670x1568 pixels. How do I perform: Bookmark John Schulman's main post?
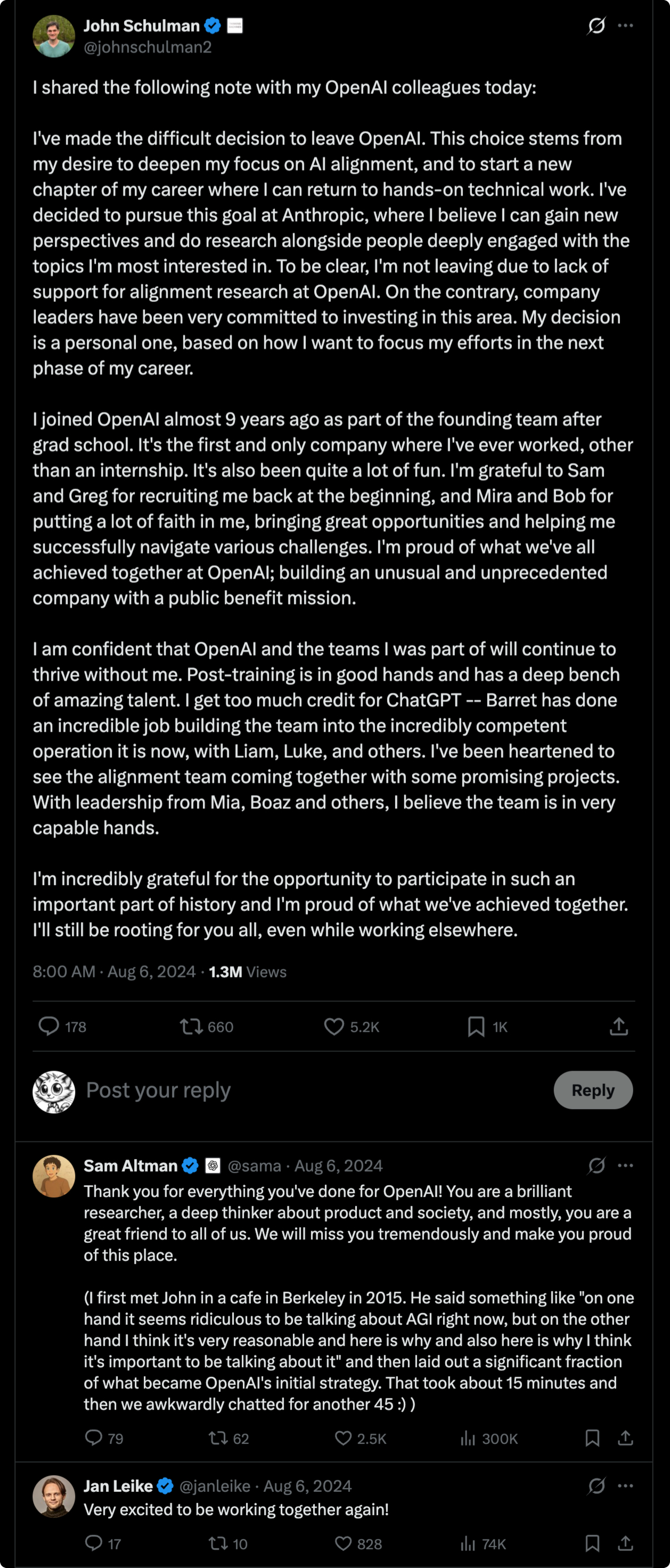pos(476,1027)
